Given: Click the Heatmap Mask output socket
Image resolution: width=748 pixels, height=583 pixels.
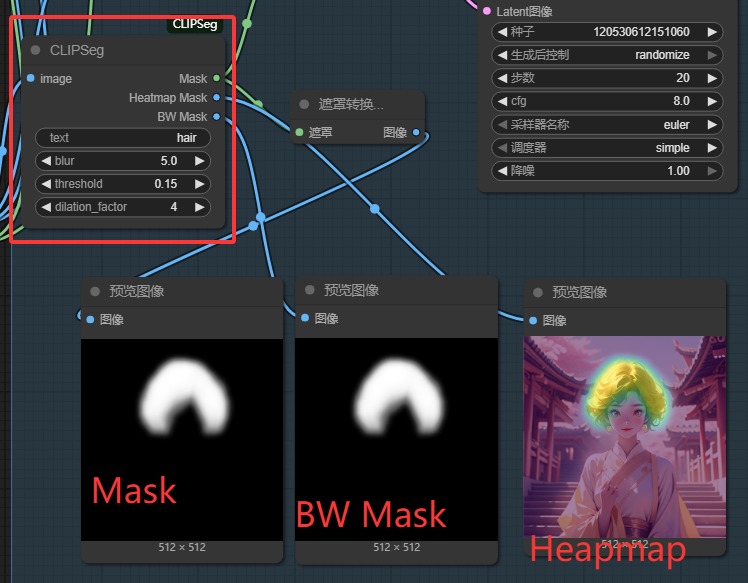Looking at the screenshot, I should 217,98.
